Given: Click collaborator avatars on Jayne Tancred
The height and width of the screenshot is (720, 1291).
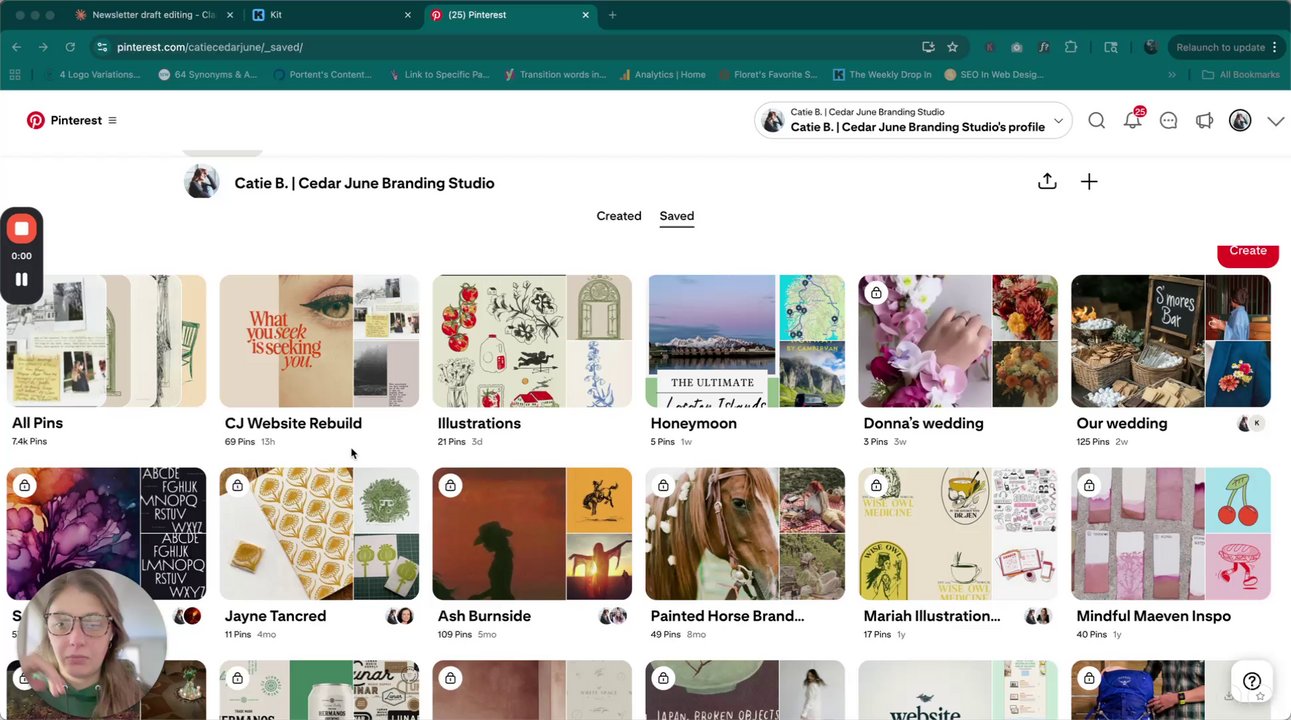Looking at the screenshot, I should click(x=400, y=616).
